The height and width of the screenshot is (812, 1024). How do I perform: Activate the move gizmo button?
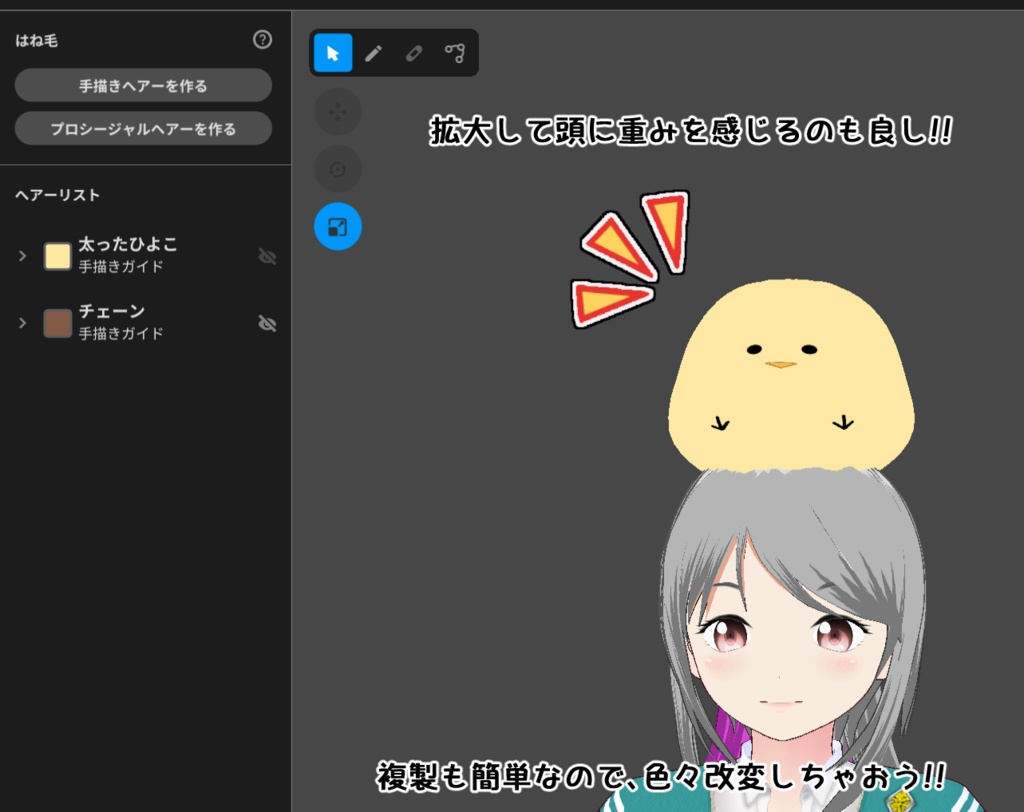(x=337, y=111)
